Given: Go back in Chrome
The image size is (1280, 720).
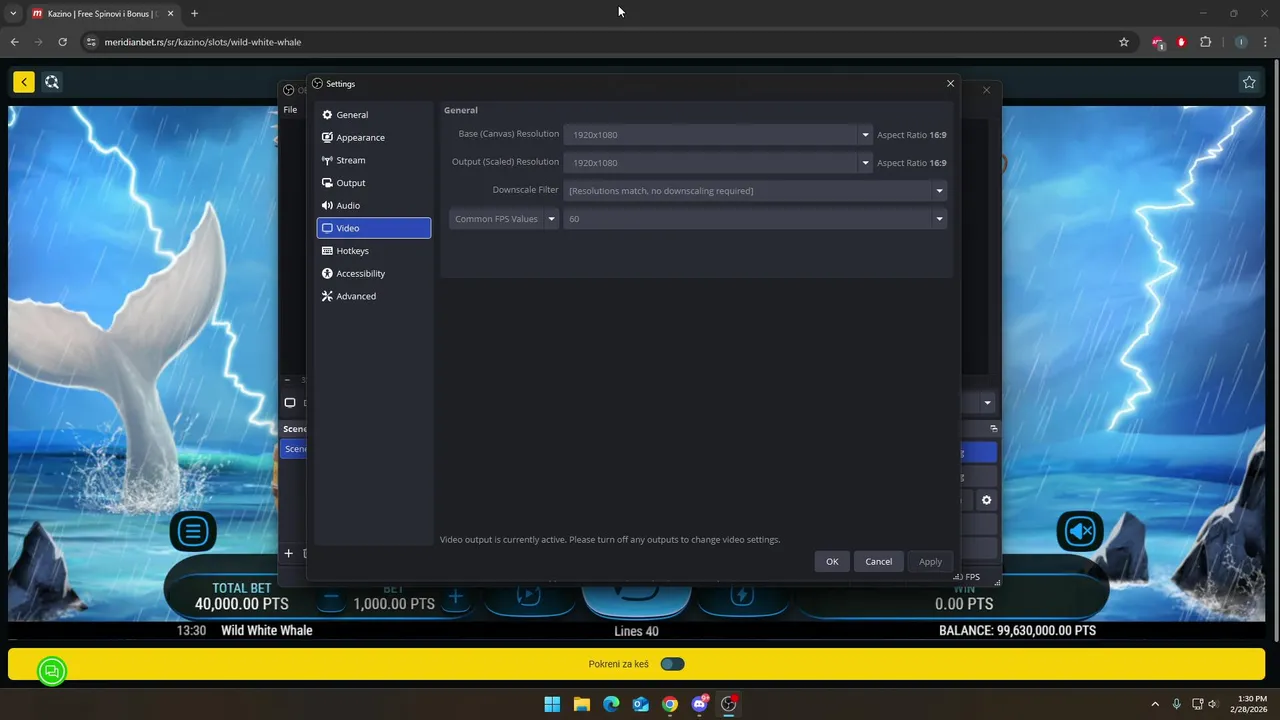Looking at the screenshot, I should 14,42.
